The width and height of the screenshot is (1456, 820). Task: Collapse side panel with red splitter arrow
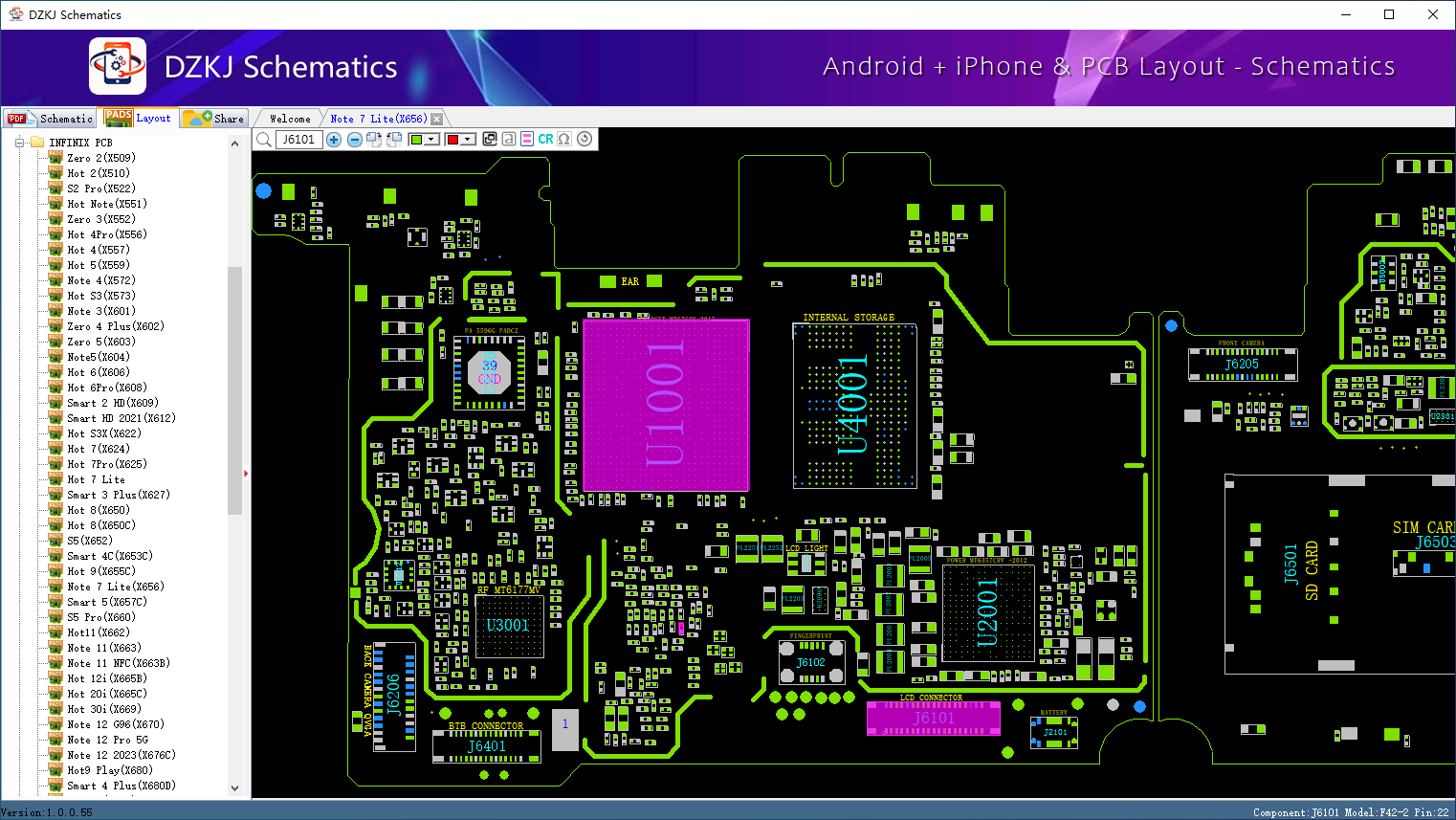(x=246, y=473)
